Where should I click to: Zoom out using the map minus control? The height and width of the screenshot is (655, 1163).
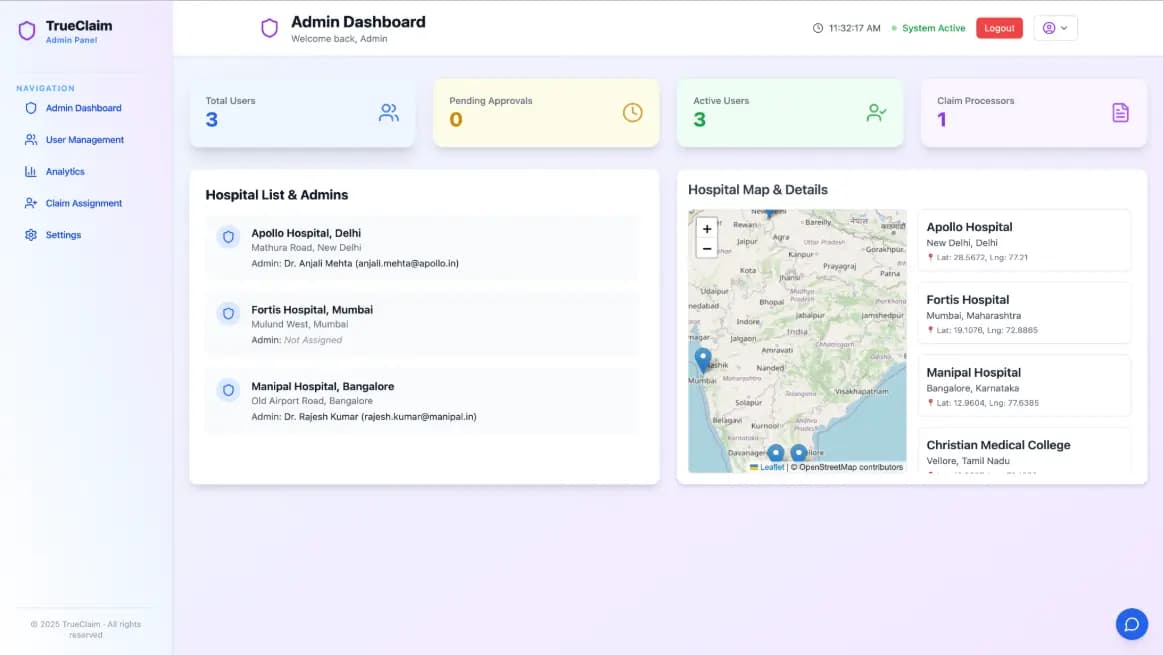[707, 247]
